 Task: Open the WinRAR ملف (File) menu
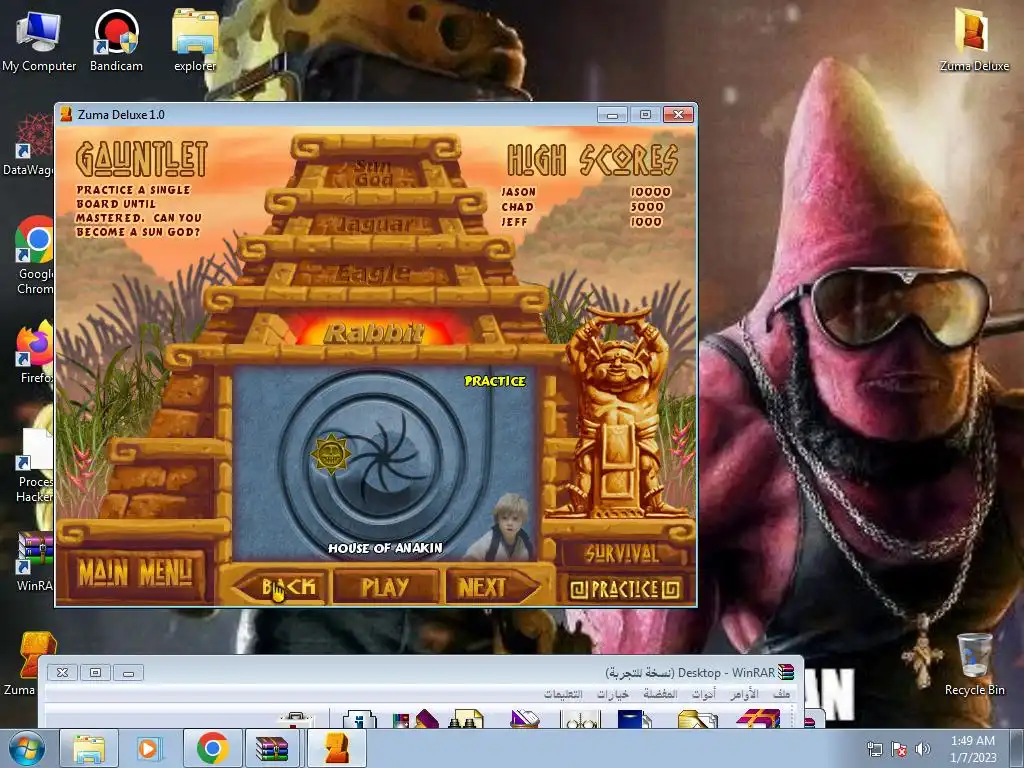[782, 694]
